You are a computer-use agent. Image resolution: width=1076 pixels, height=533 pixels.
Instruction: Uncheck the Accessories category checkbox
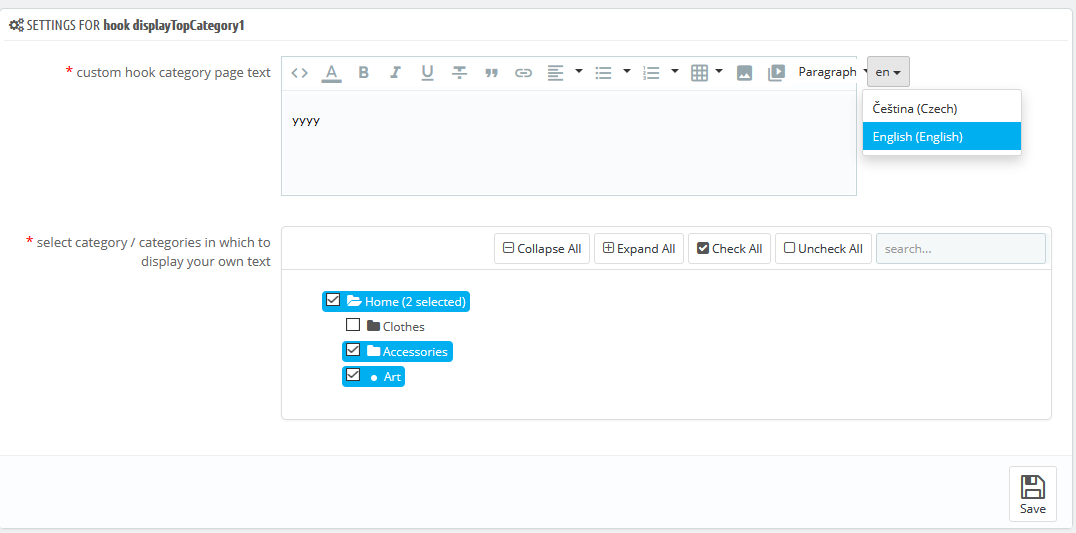(x=353, y=350)
